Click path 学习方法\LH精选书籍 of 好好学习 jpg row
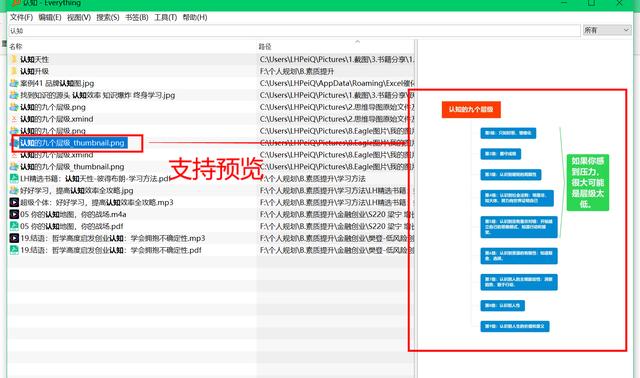640x378 pixels. [x=336, y=190]
